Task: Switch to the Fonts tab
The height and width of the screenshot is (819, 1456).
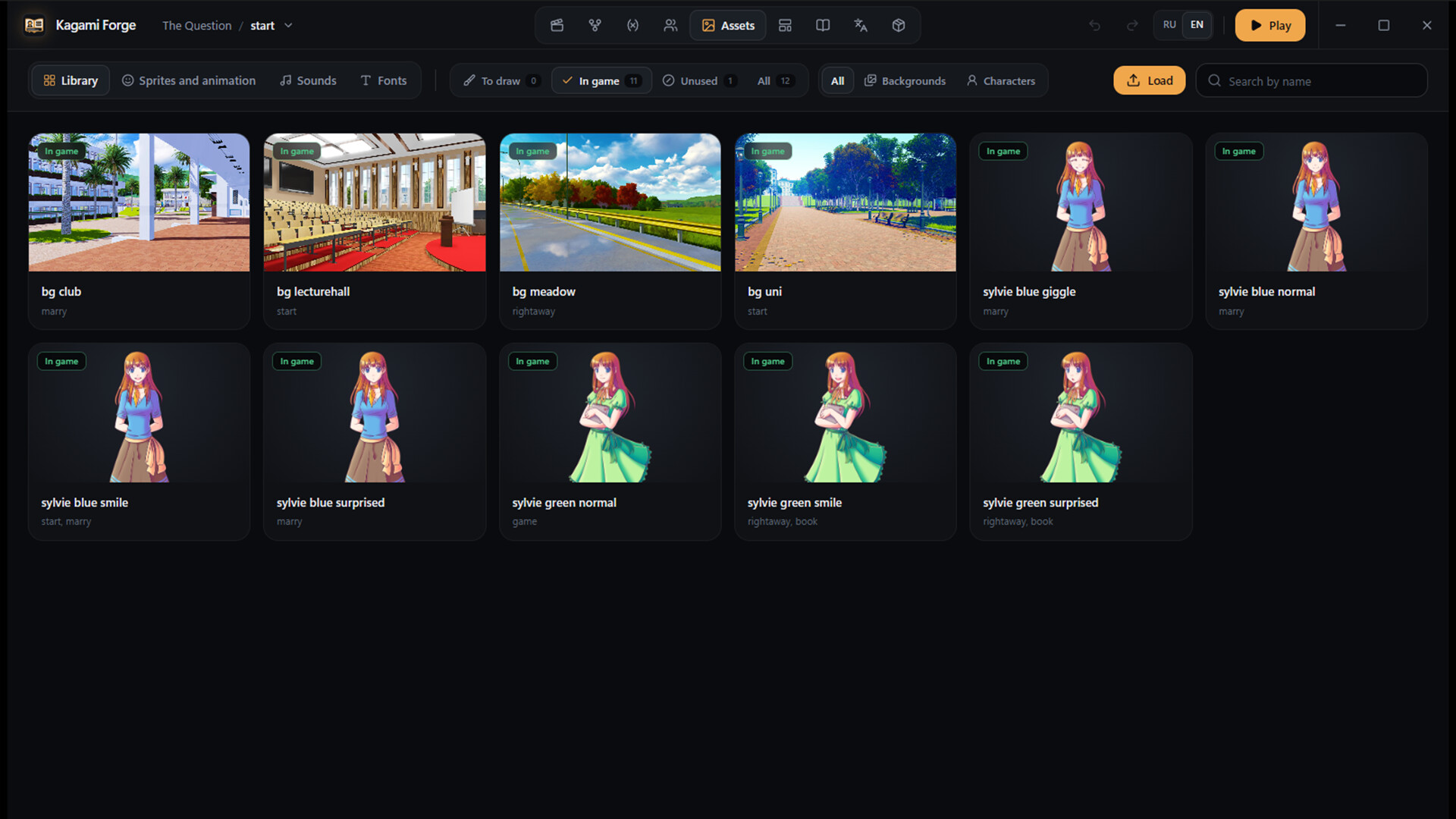Action: point(384,80)
